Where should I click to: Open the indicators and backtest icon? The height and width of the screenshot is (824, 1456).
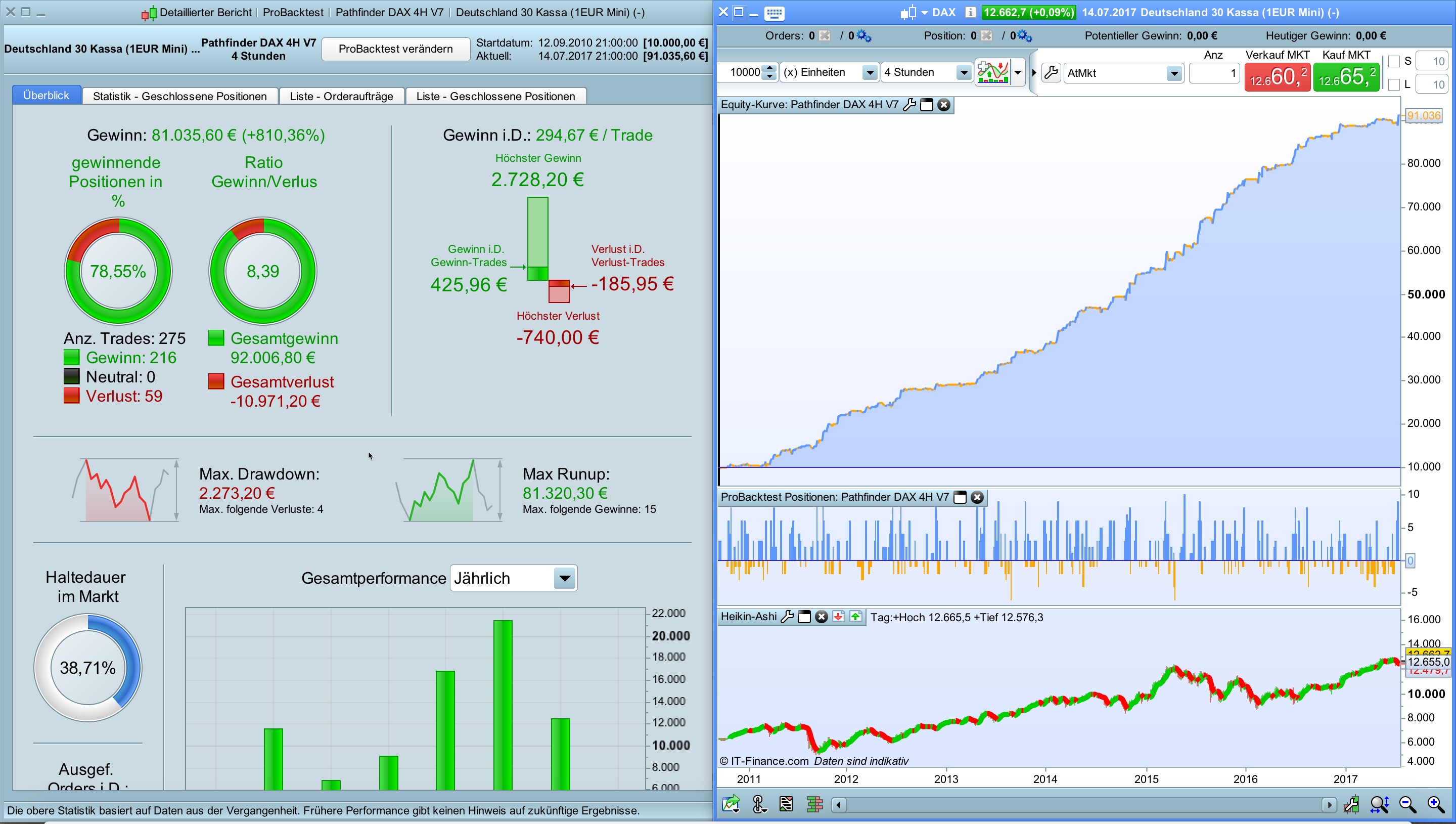pos(993,72)
